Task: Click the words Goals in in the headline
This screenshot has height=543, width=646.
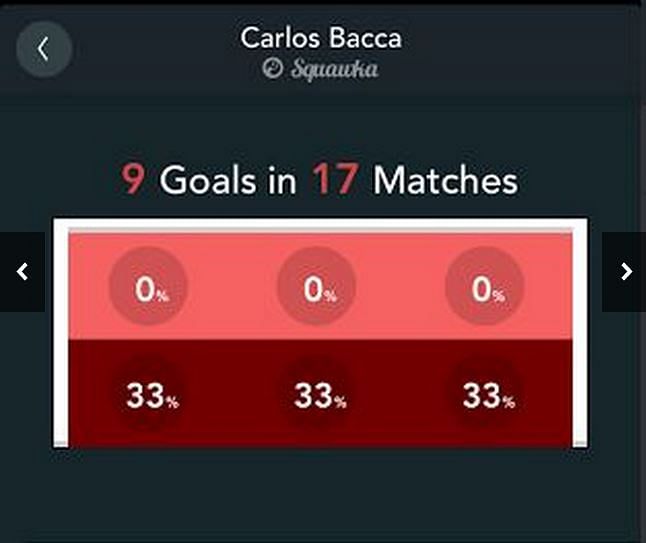Action: [x=228, y=181]
